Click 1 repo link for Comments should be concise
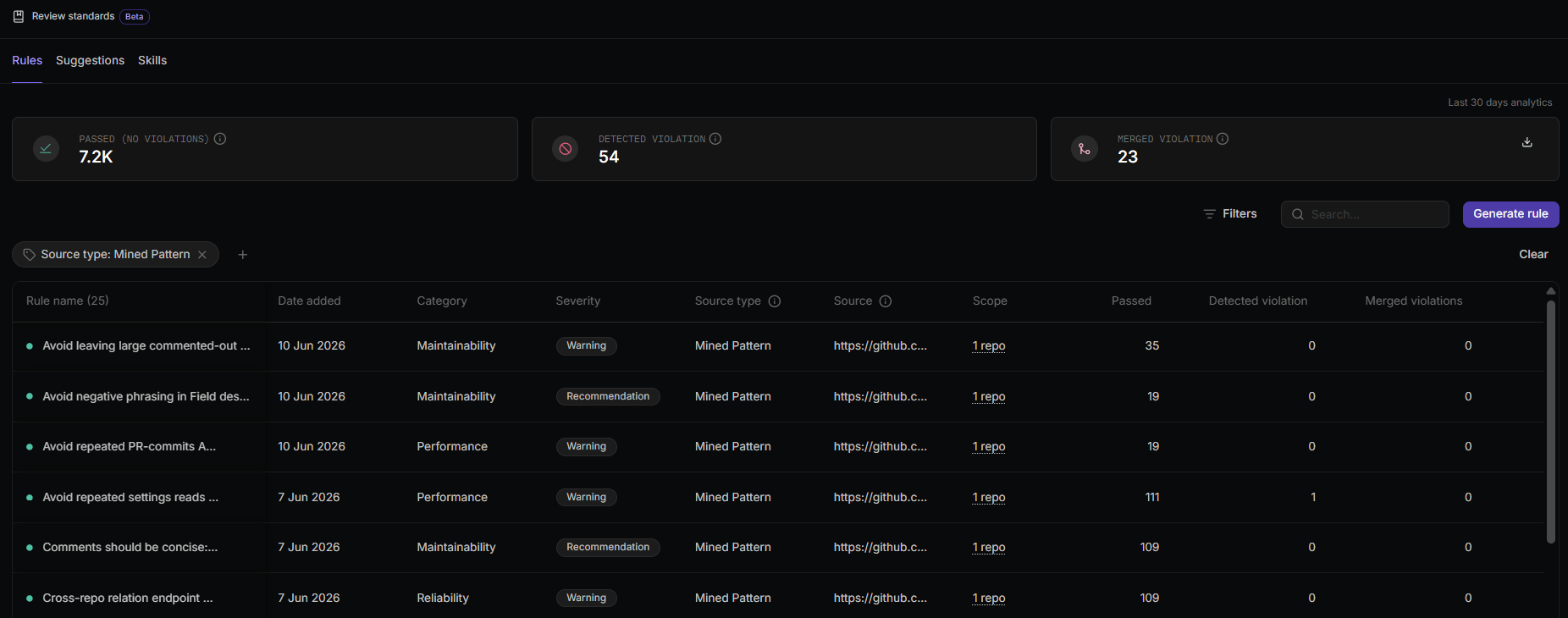This screenshot has height=618, width=1568. pos(989,547)
